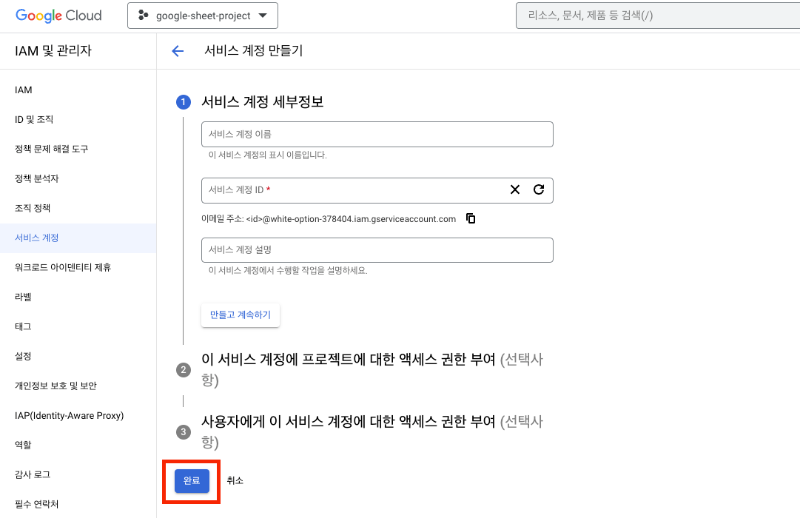
Task: Click the IAM 및 관리자 heading
Action: point(53,51)
